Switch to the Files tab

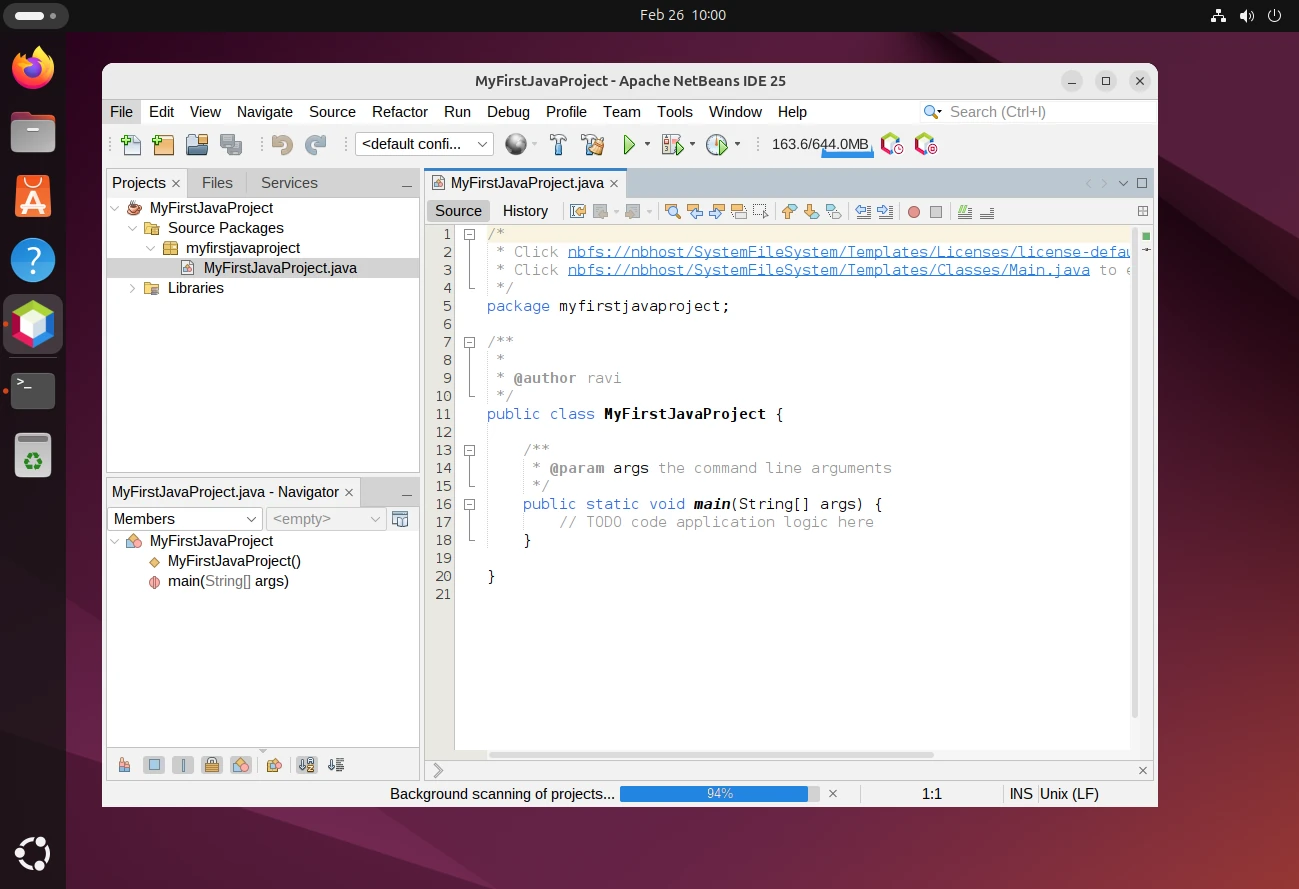click(x=217, y=183)
